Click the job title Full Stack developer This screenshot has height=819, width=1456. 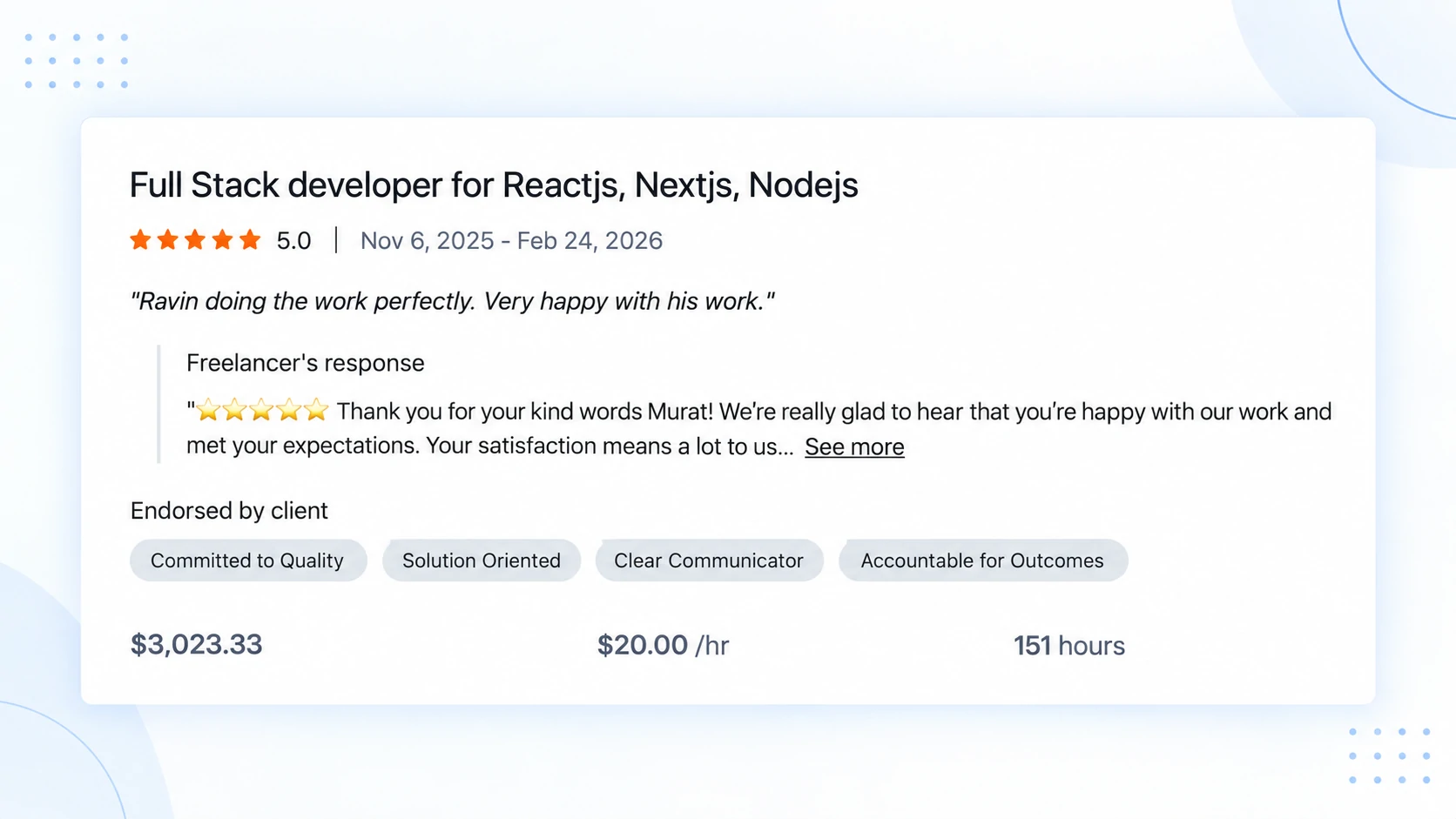tap(494, 185)
